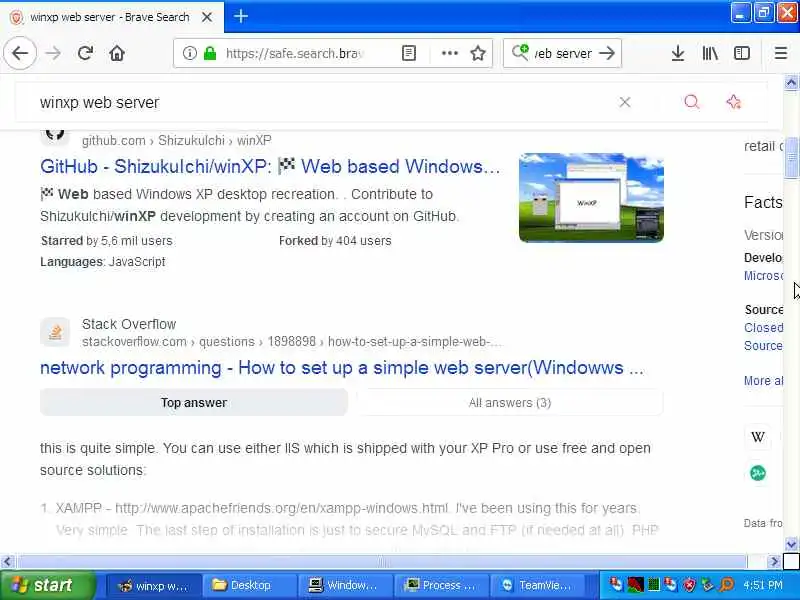Click the "Languages: JavaScript" text
The height and width of the screenshot is (600, 800).
click(103, 262)
